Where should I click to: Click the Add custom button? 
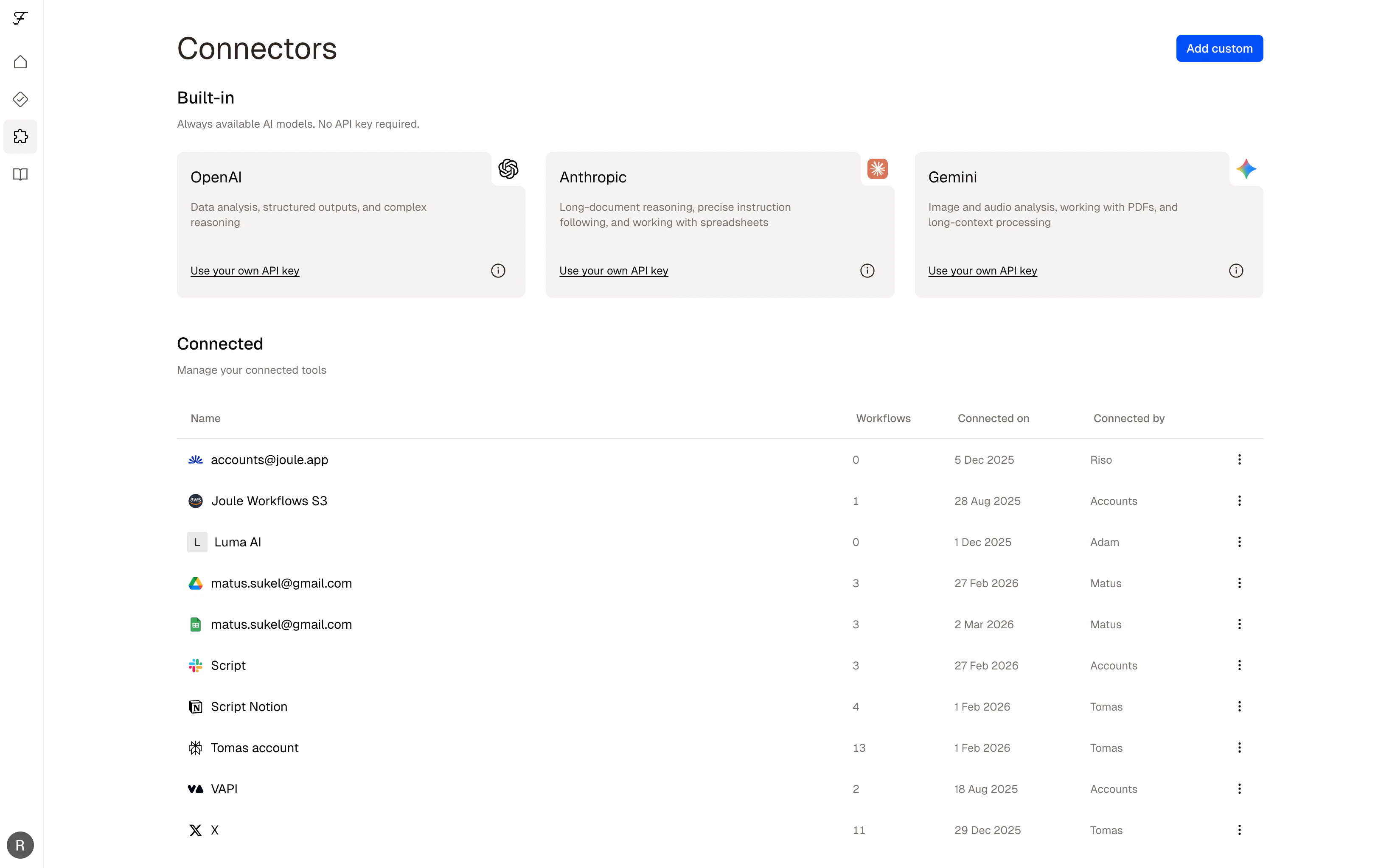pos(1218,48)
